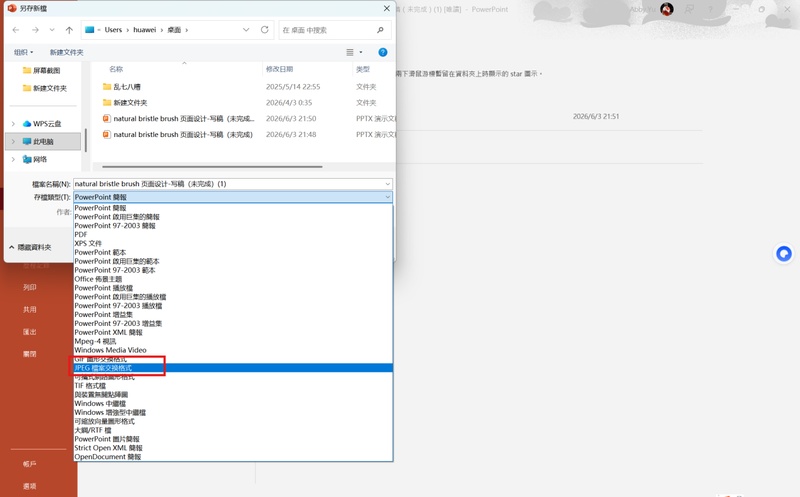Expand the address bar history dropdown
Image resolution: width=800 pixels, height=497 pixels.
(246, 30)
